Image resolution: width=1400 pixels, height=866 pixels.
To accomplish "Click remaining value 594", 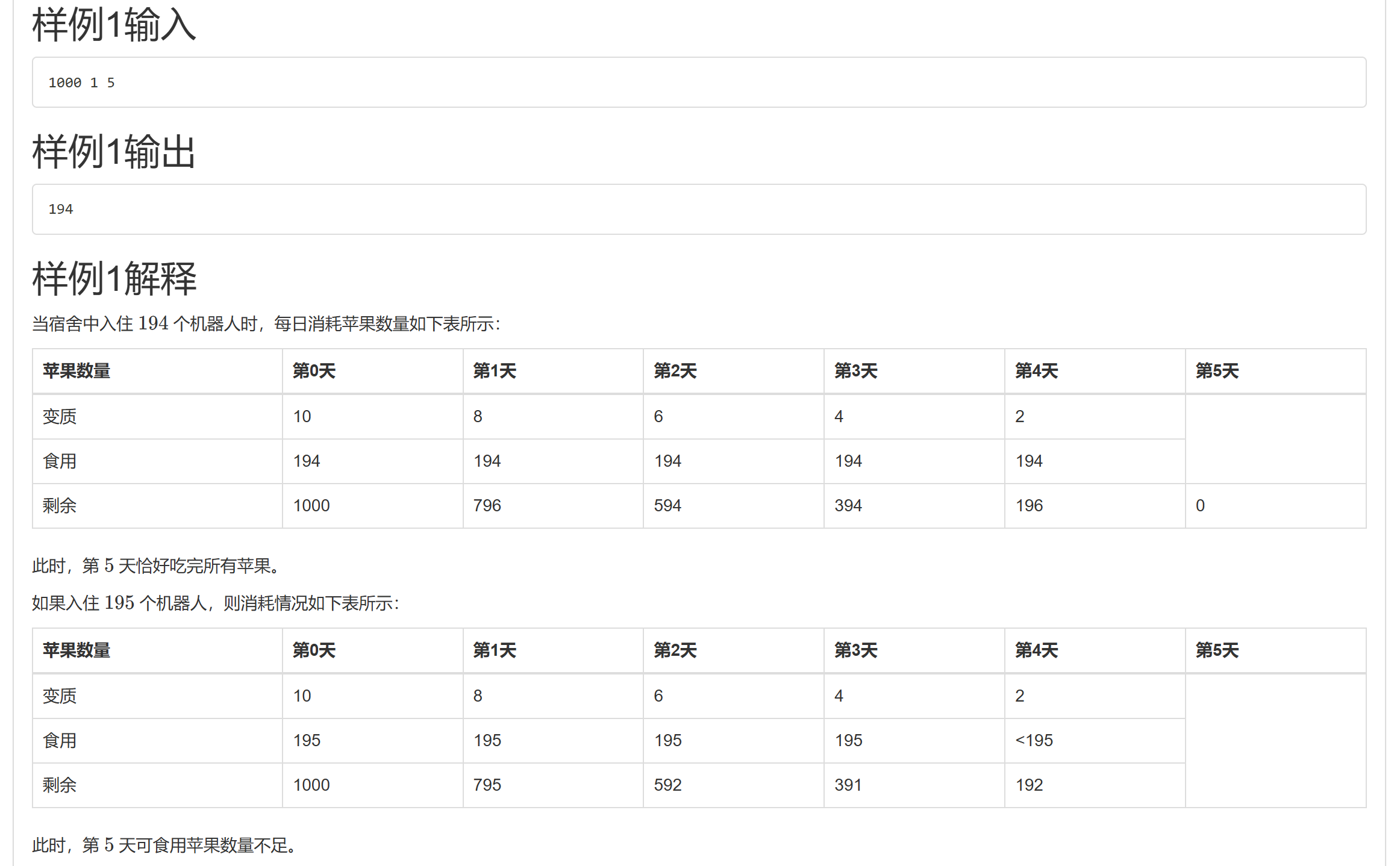I will coord(667,506).
